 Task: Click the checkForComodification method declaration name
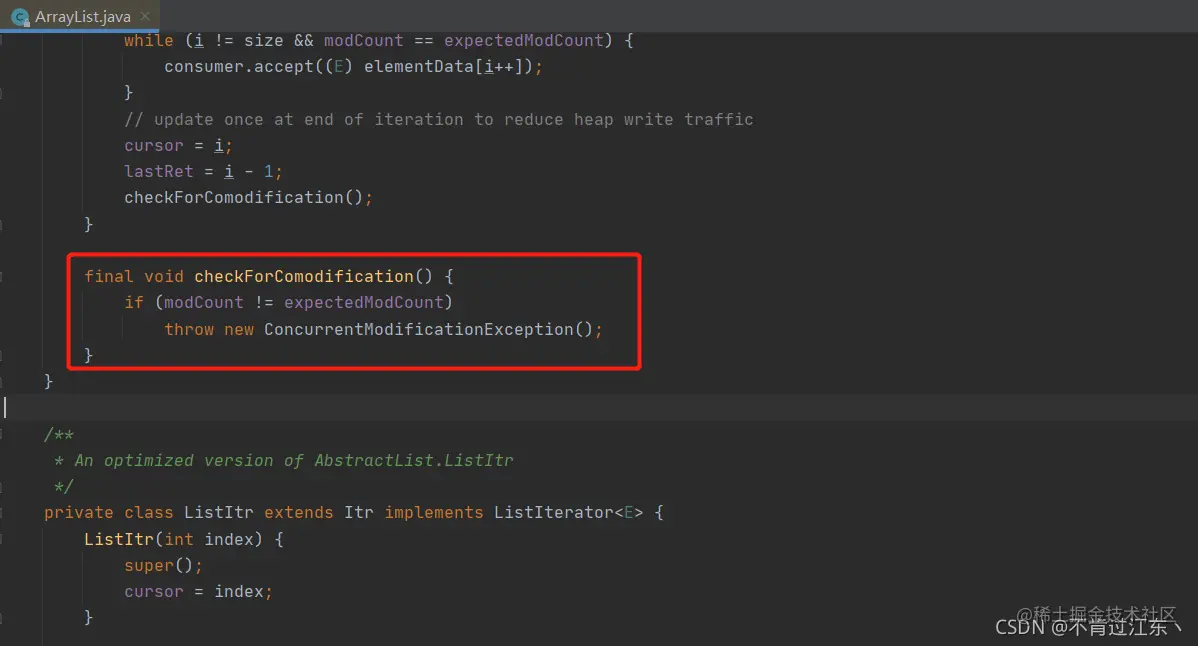(x=304, y=276)
